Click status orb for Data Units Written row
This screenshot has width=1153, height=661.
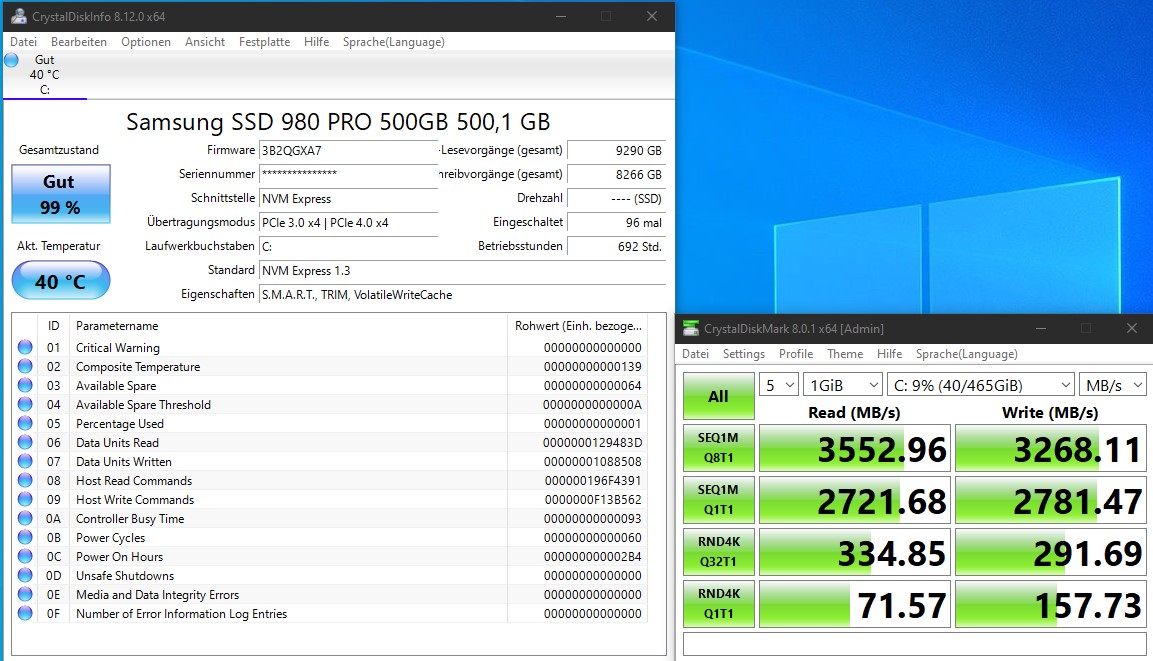tap(25, 461)
